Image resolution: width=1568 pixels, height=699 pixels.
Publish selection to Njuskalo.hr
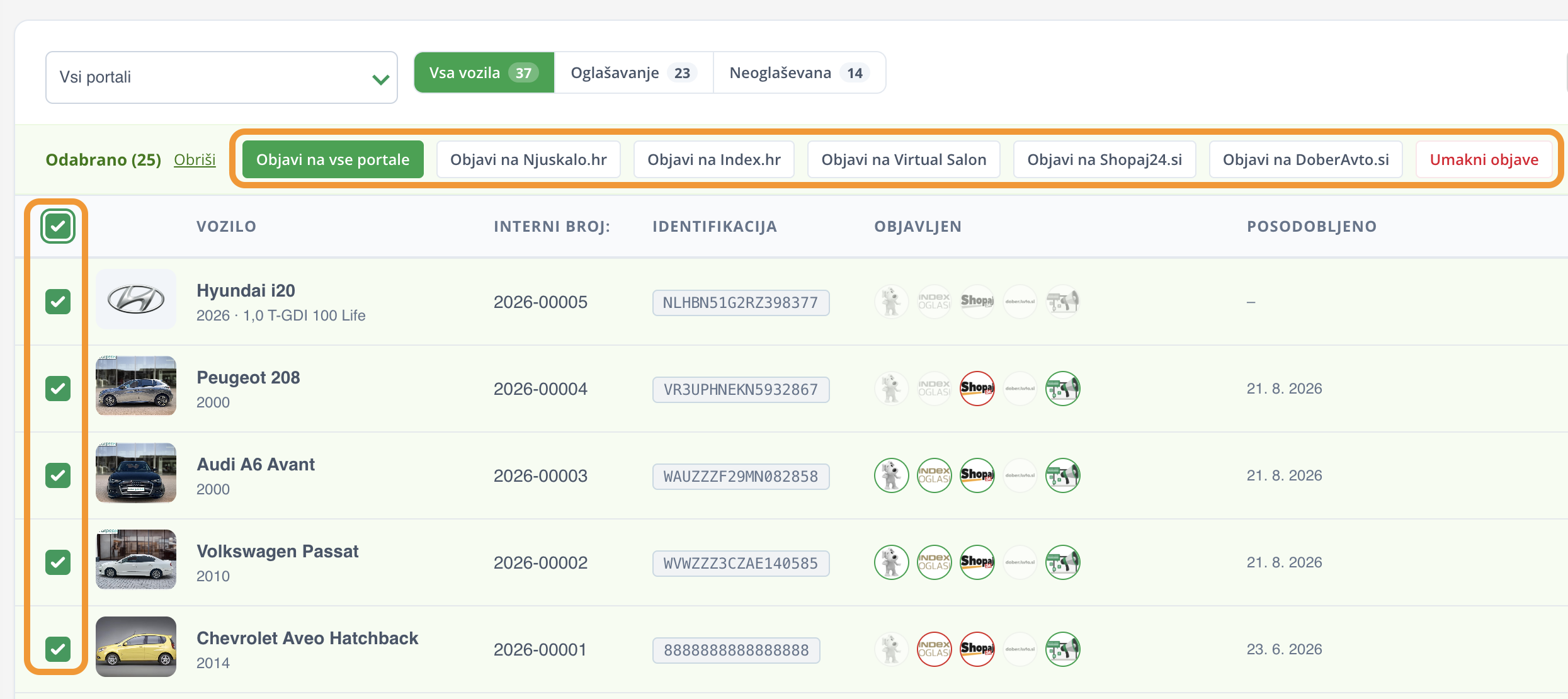[x=528, y=160]
